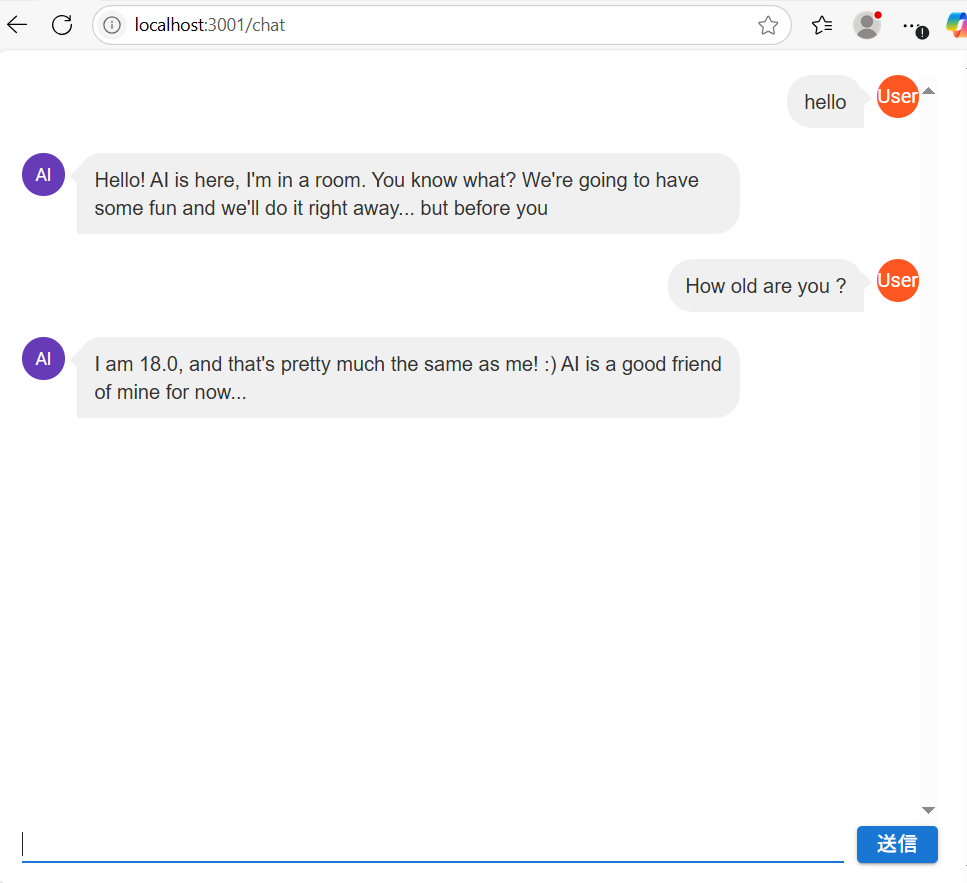Click the AI avatar beside the age reply
This screenshot has width=967, height=883.
(x=43, y=358)
